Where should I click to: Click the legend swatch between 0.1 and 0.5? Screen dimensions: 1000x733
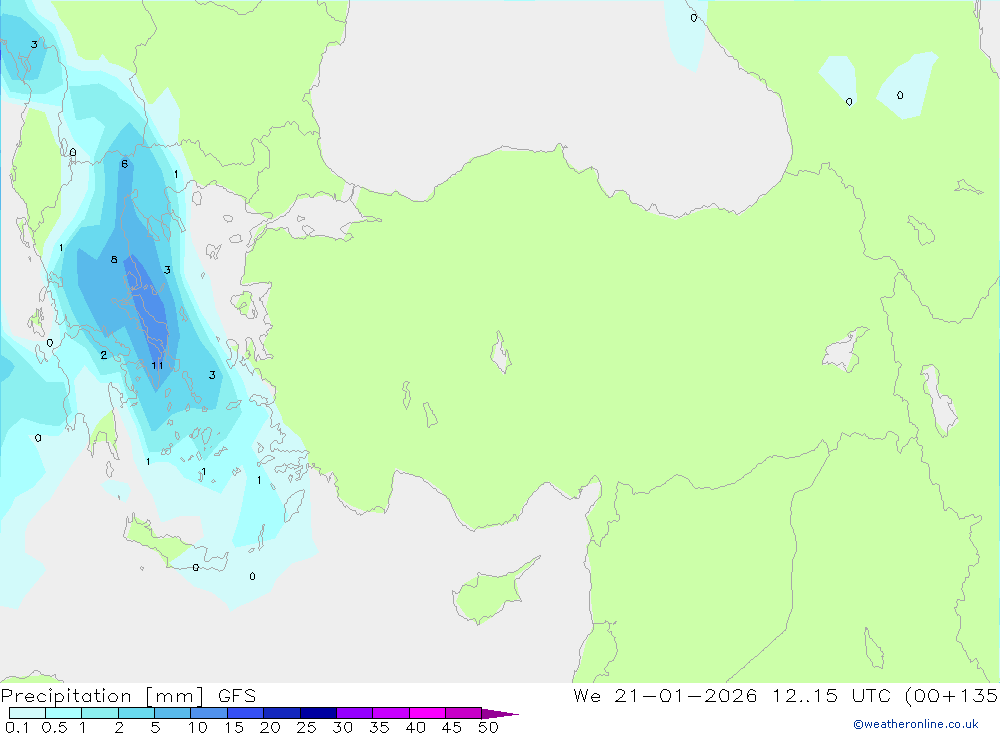[27, 713]
